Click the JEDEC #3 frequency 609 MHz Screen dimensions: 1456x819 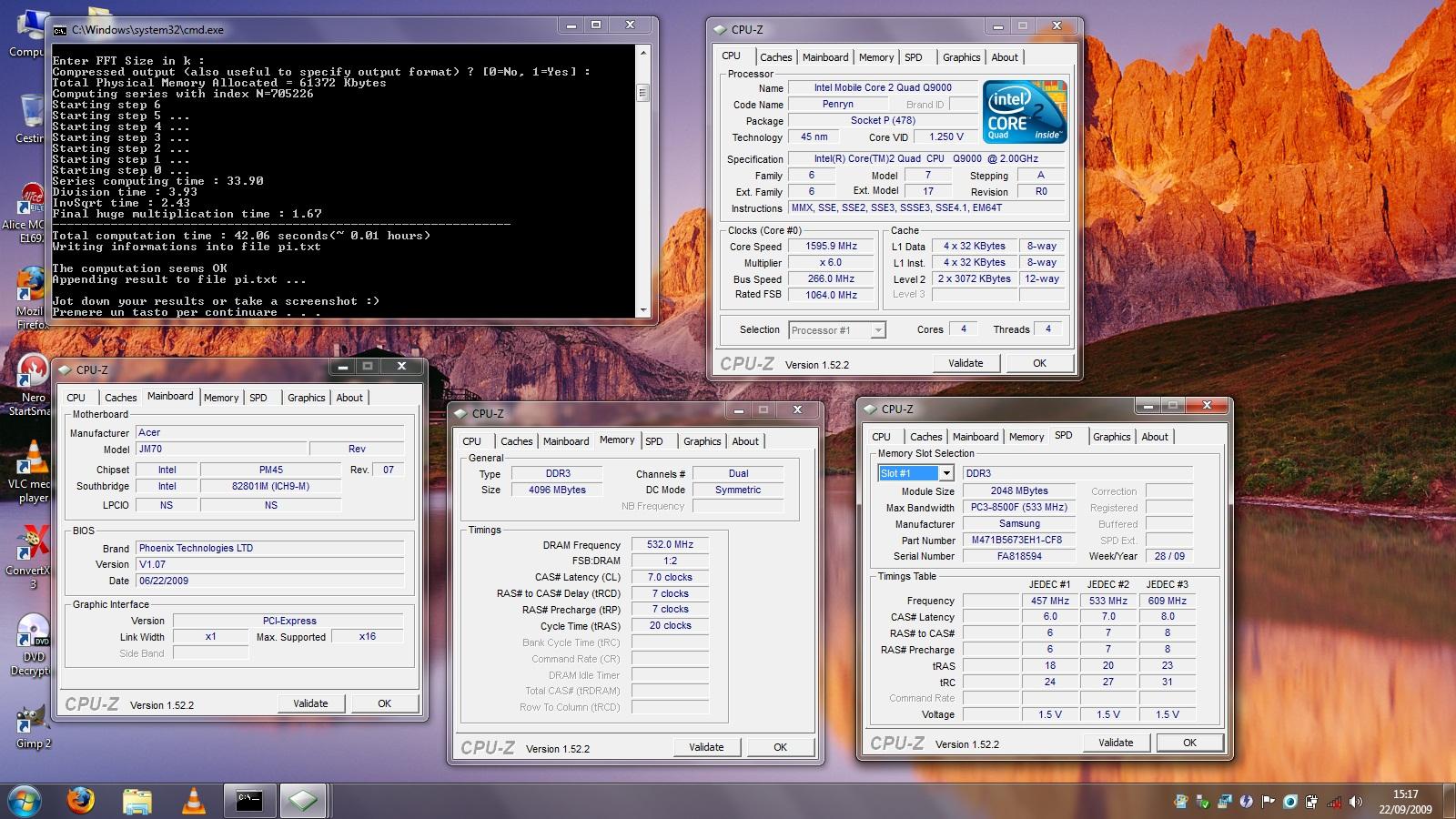[x=1167, y=601]
